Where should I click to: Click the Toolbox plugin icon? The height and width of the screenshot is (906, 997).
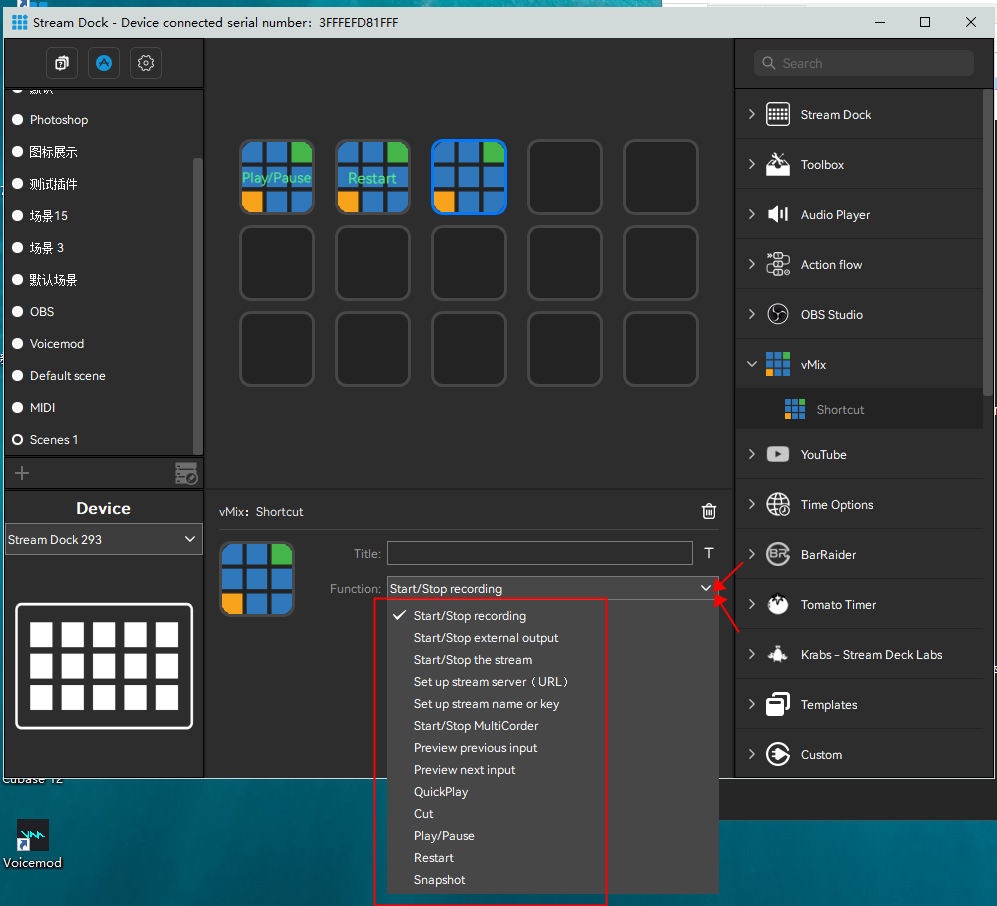[778, 164]
